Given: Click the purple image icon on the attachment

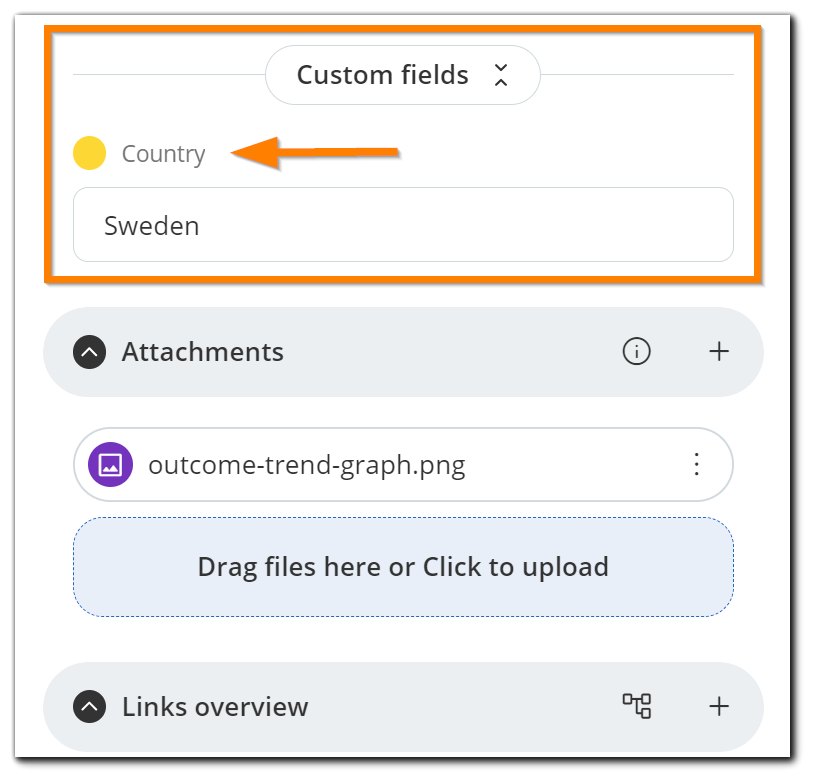Looking at the screenshot, I should [x=110, y=464].
